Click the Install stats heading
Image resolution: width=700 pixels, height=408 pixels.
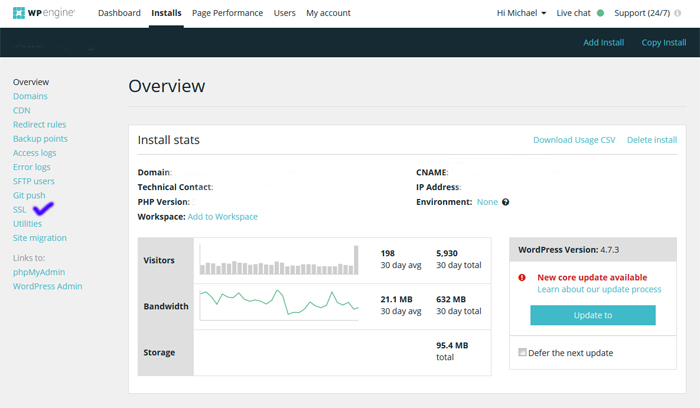(x=168, y=140)
